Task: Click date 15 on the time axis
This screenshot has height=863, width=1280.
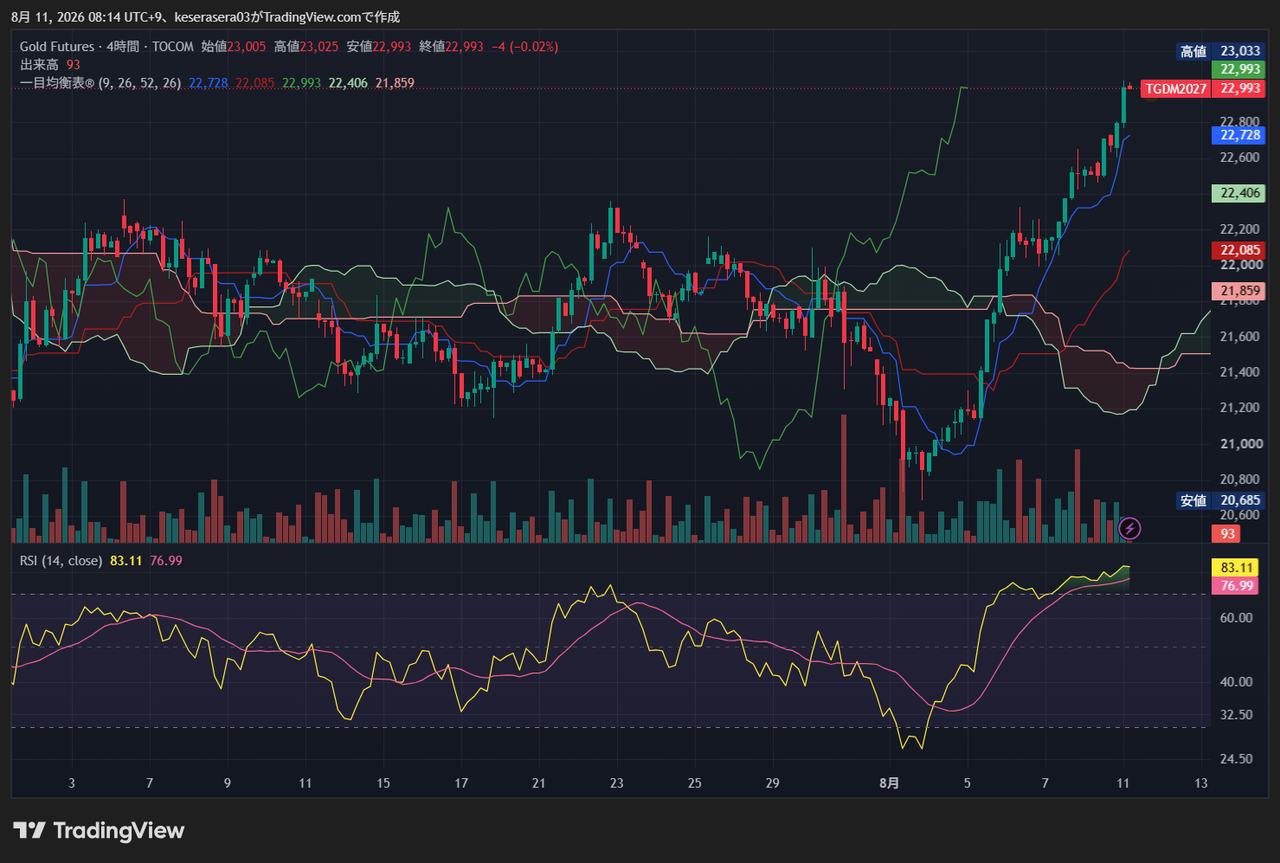Action: [x=383, y=784]
